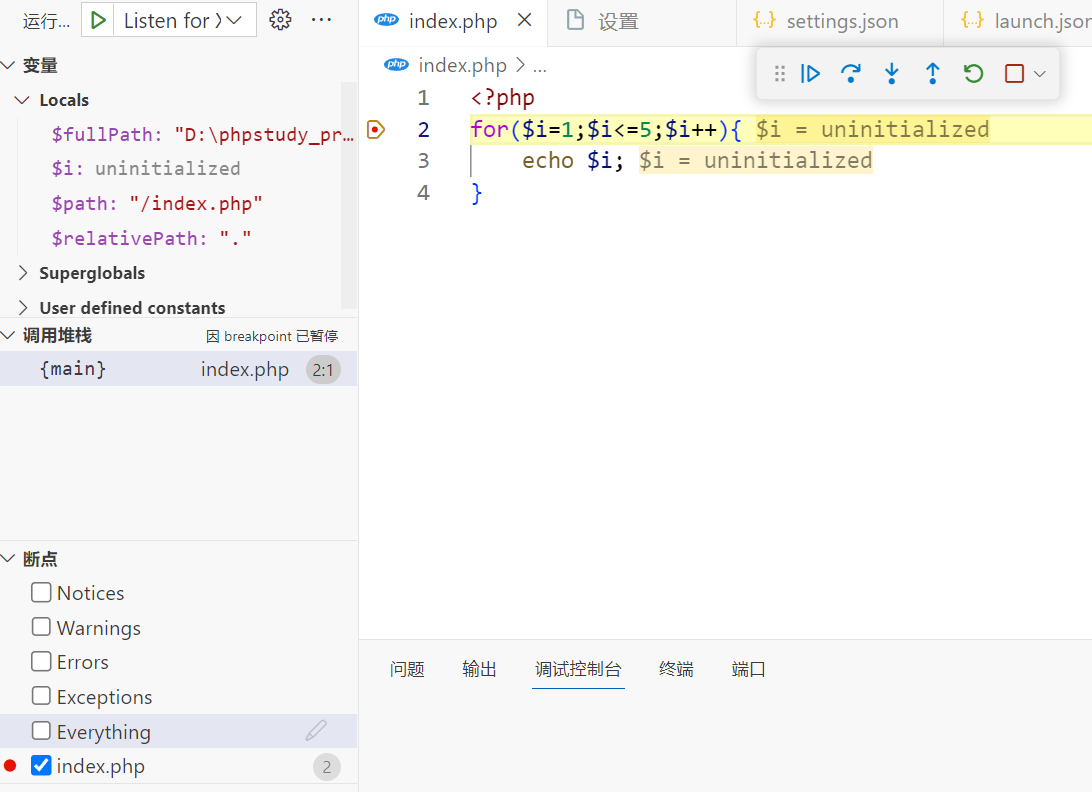Click line number 3 in gutter
Screen dimensions: 1092x792
tap(423, 161)
